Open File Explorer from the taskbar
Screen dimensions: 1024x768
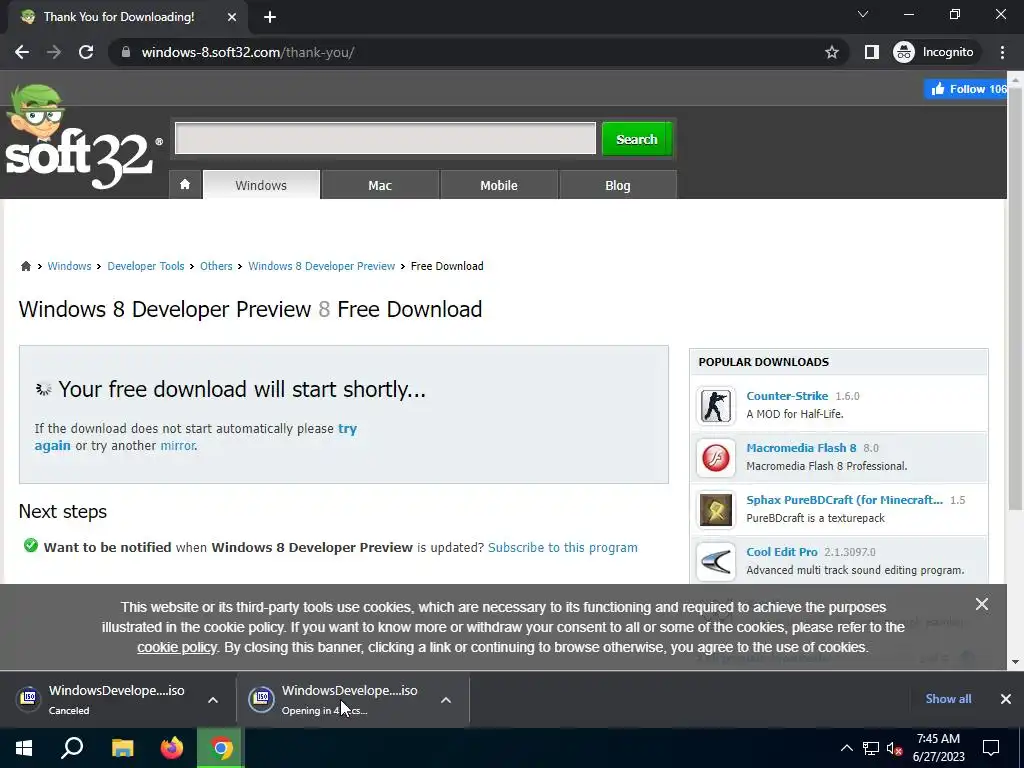122,748
